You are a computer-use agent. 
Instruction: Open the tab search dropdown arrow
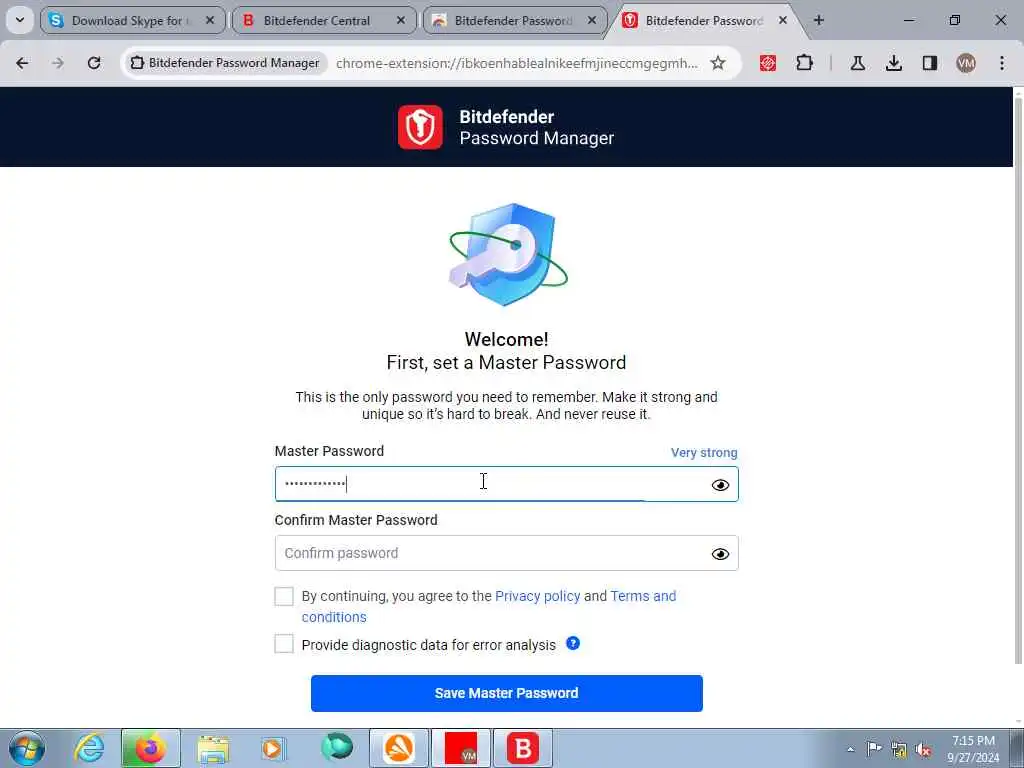point(20,20)
